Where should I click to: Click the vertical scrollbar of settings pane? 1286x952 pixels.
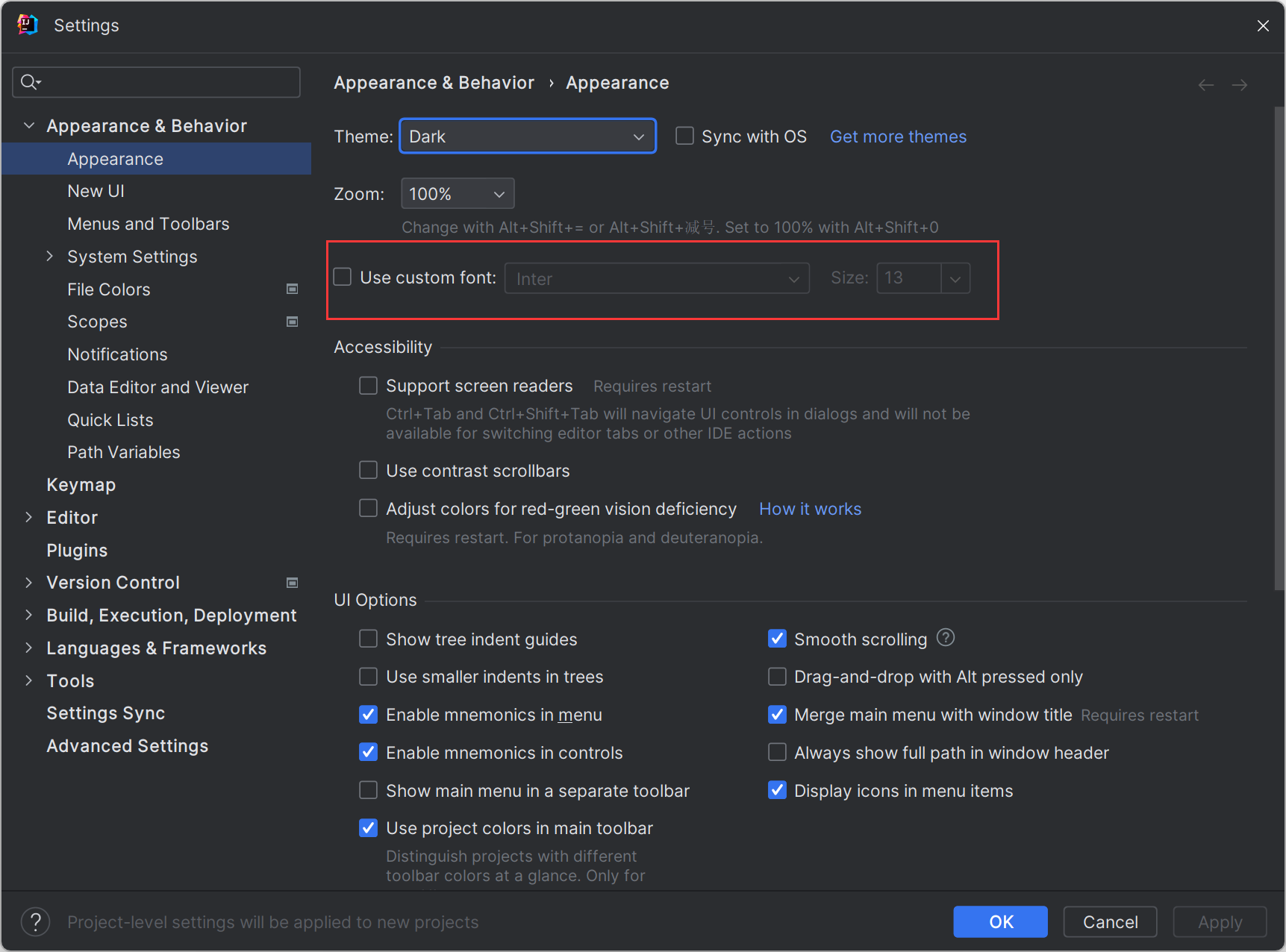coord(1279,349)
